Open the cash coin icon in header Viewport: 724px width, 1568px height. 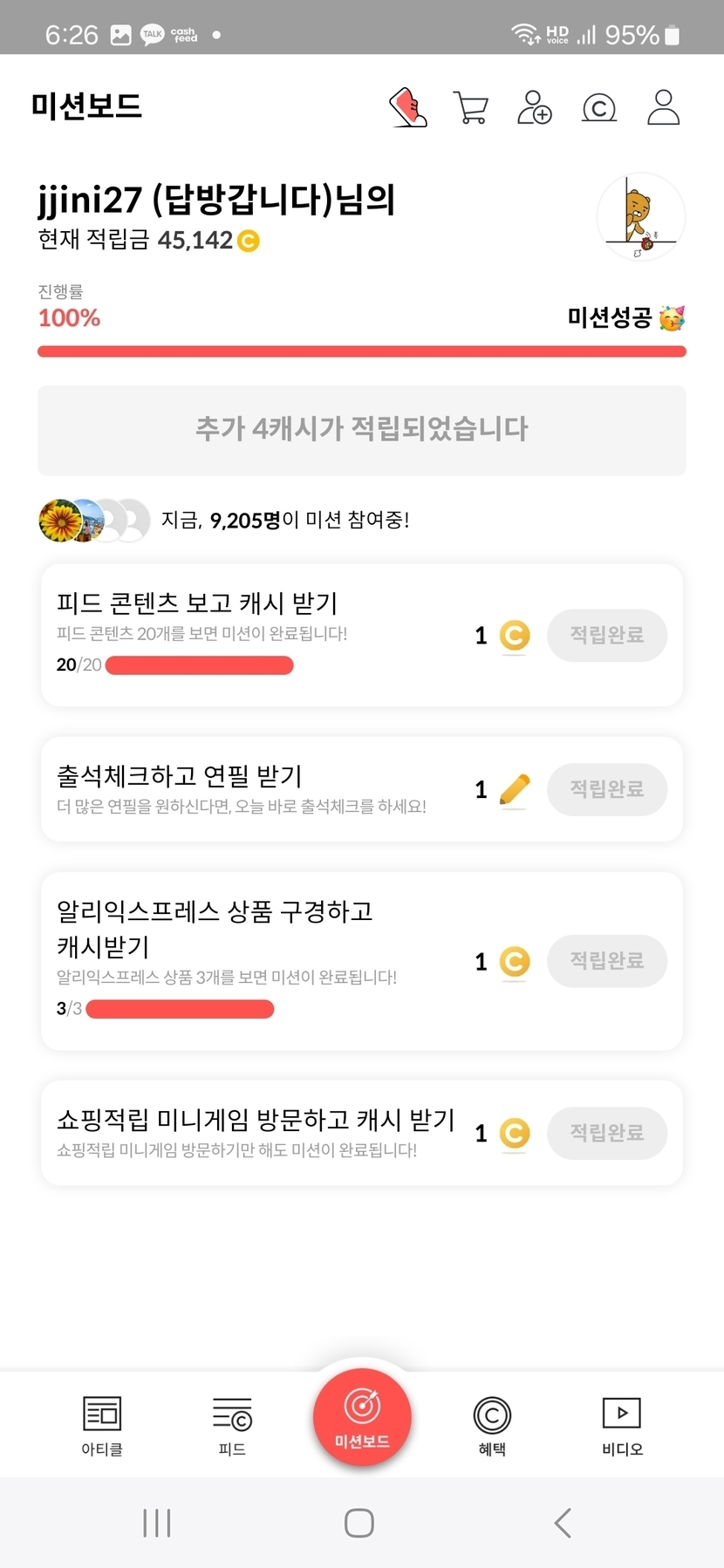(598, 108)
